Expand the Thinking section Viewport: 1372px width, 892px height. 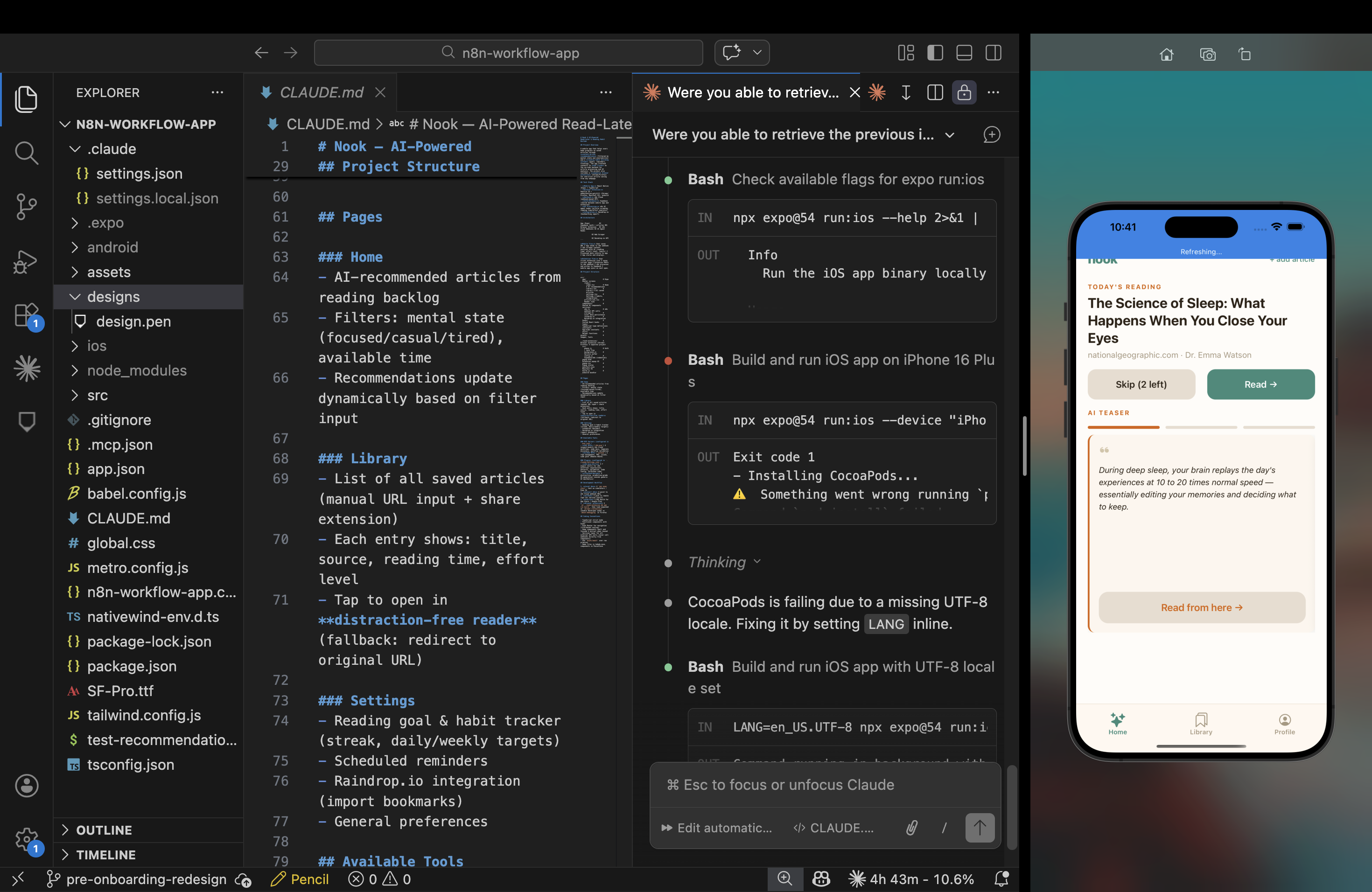tap(724, 562)
